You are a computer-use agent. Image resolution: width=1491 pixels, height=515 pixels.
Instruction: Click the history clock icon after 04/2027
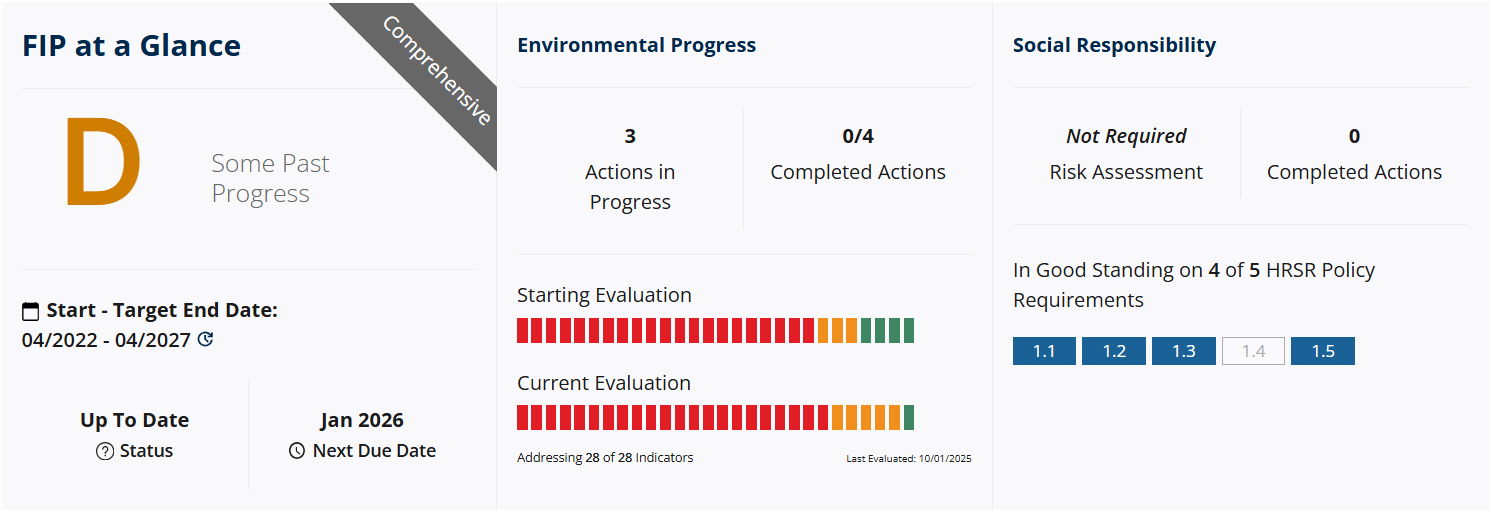coord(206,340)
